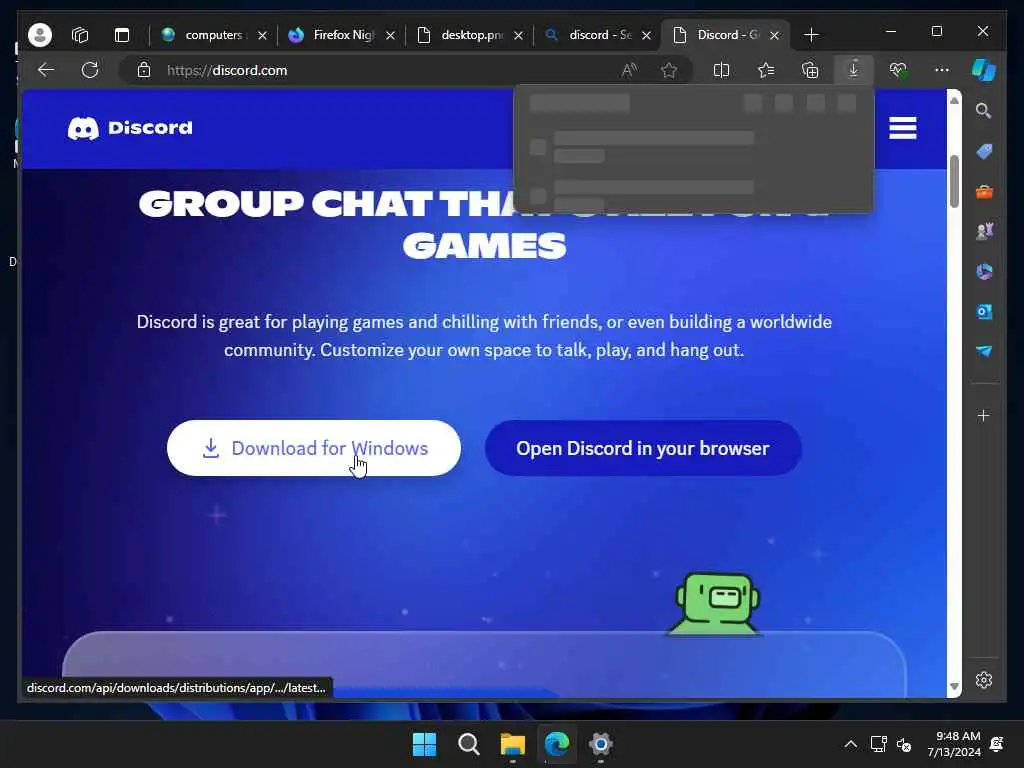
Task: Open the sidebar Shopping tag icon
Action: (984, 152)
